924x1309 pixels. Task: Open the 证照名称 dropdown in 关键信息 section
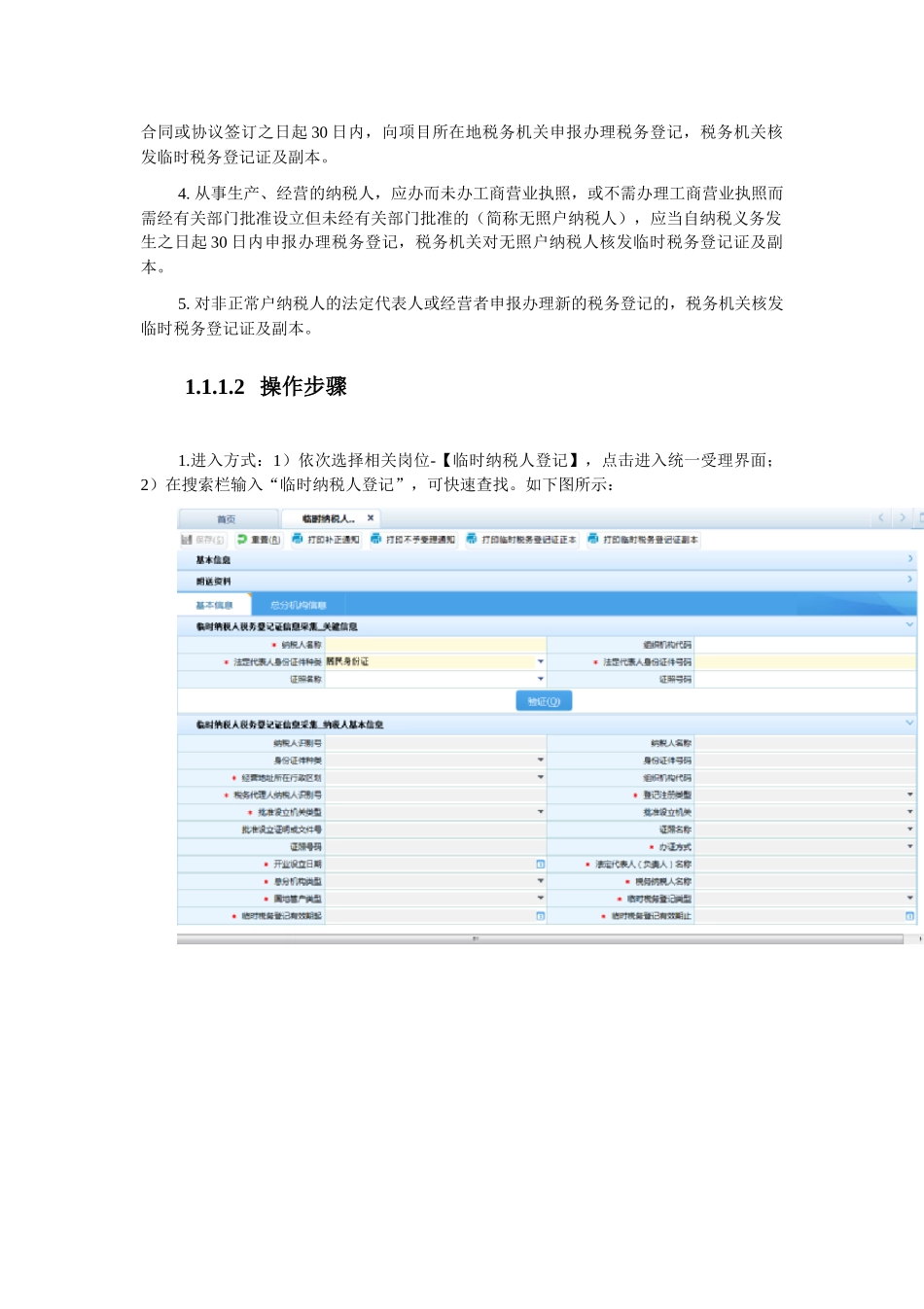pyautogui.click(x=541, y=679)
